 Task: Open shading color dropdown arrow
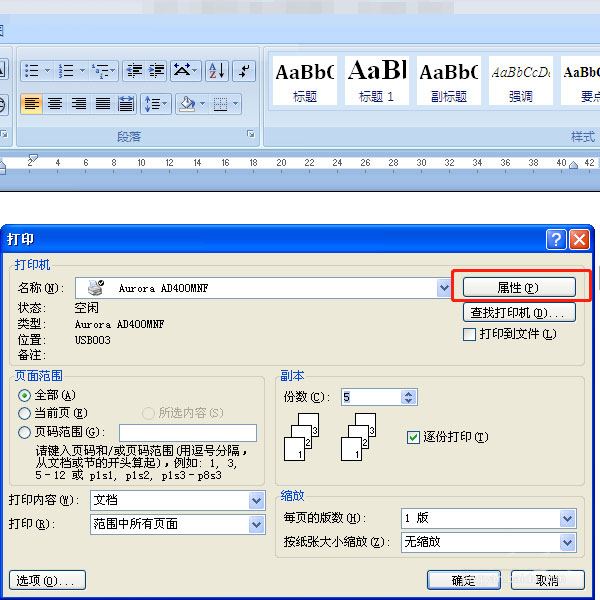[x=202, y=104]
